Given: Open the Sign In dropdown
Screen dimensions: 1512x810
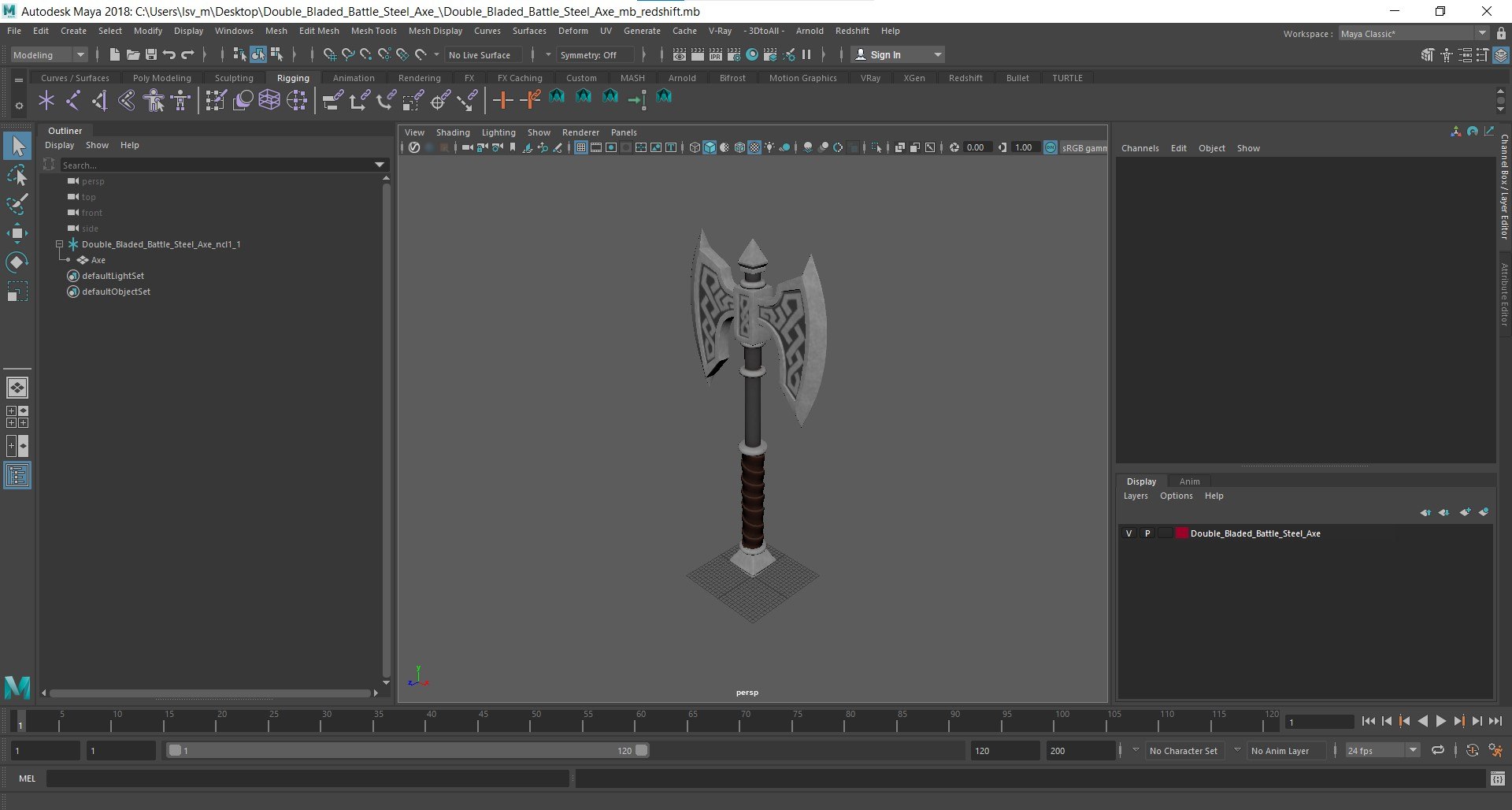Looking at the screenshot, I should point(899,54).
